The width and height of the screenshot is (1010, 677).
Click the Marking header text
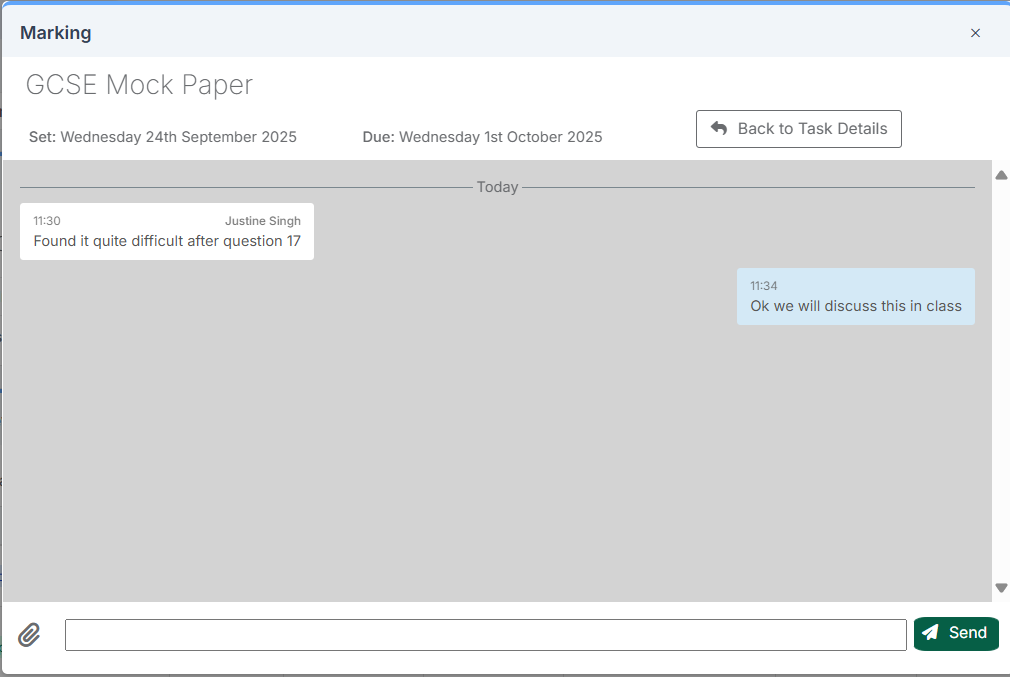click(x=55, y=33)
